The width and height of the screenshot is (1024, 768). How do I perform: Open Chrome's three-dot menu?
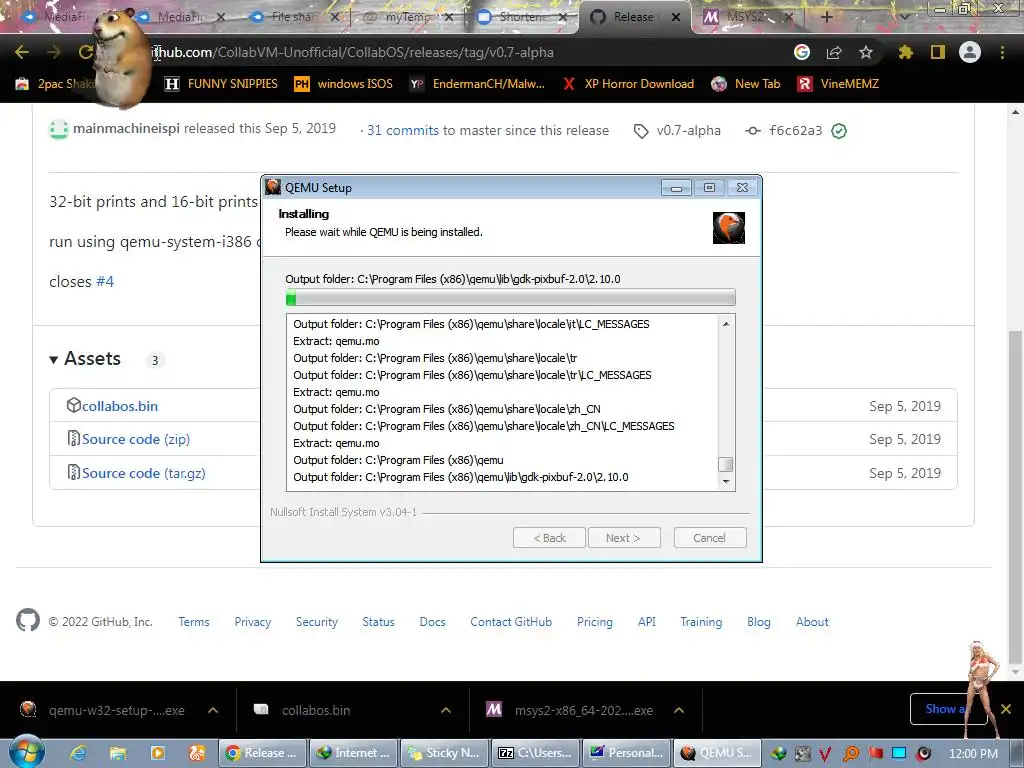click(x=1002, y=52)
